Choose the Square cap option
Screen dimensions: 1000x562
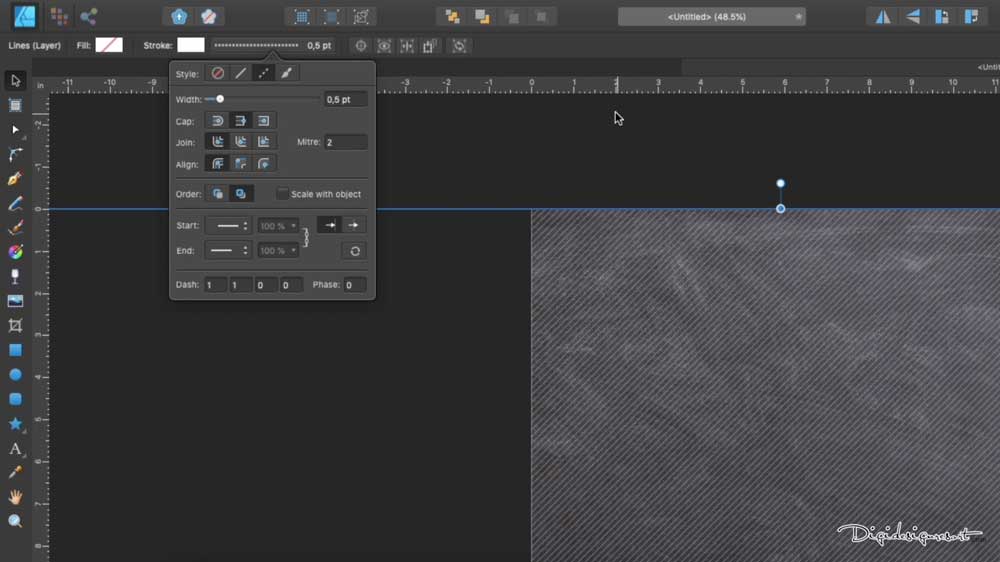[263, 121]
